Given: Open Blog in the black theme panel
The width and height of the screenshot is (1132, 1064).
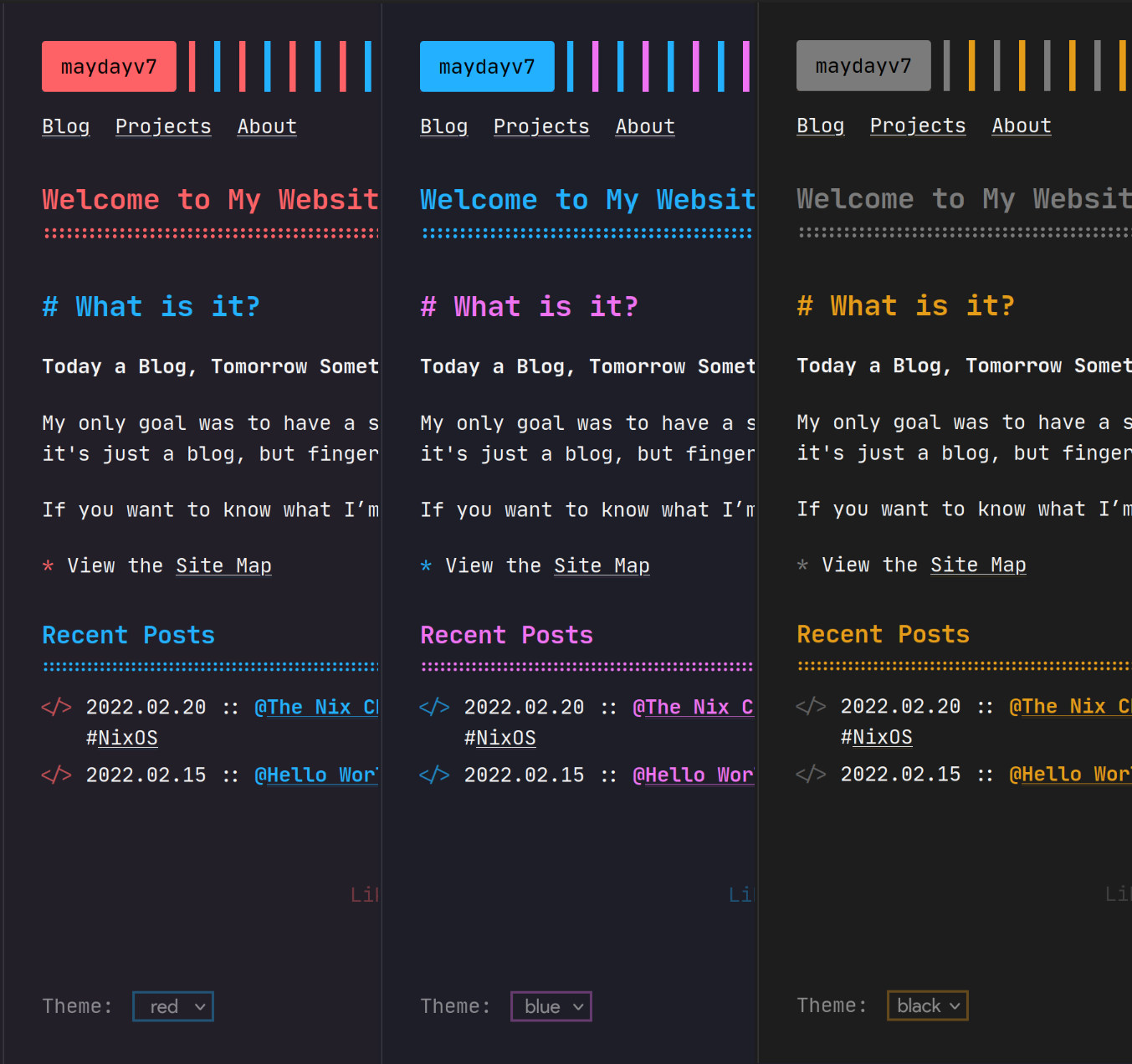Looking at the screenshot, I should (x=821, y=125).
